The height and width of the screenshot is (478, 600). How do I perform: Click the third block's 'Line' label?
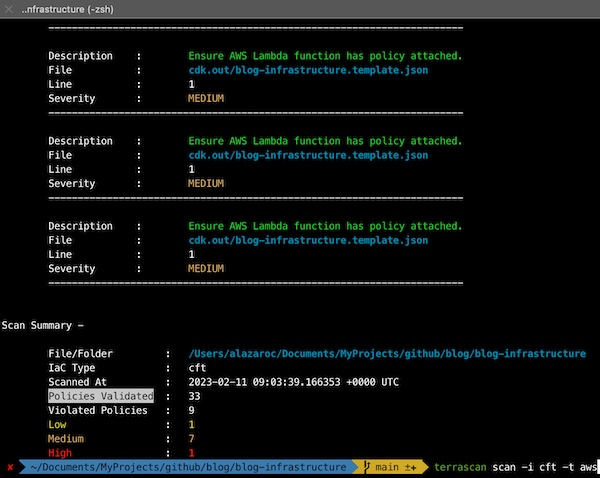tap(60, 254)
